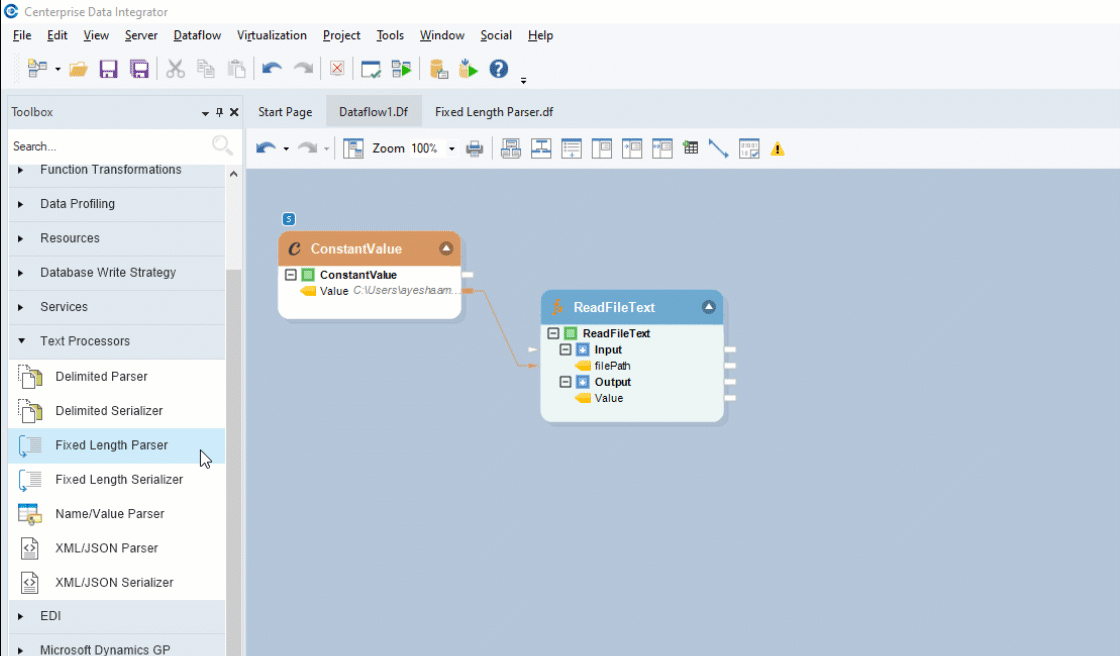Screen dimensions: 1120x656
Task: Open the Dataflow menu
Action: click(x=197, y=35)
